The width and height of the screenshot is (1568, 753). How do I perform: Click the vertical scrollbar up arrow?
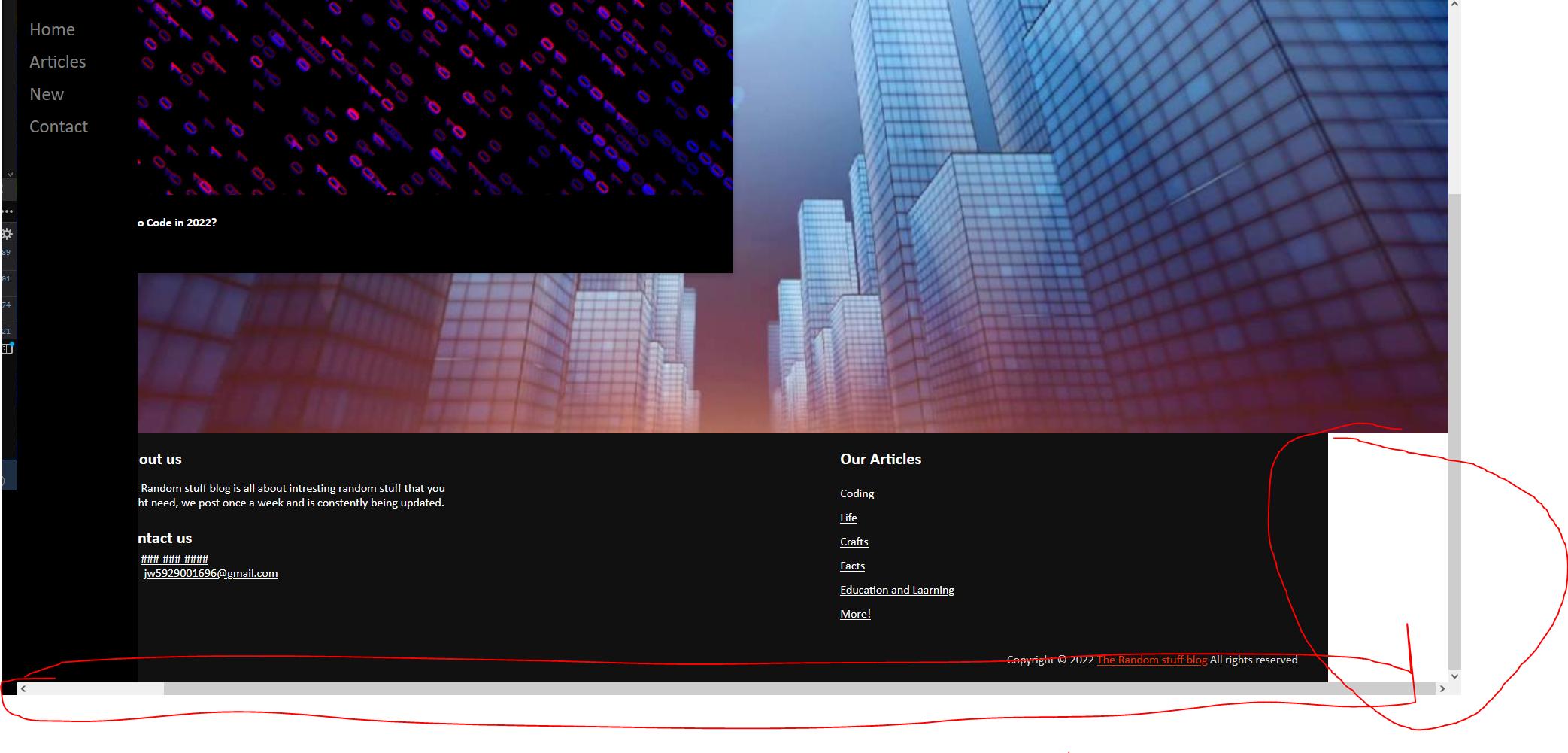tap(1454, 5)
